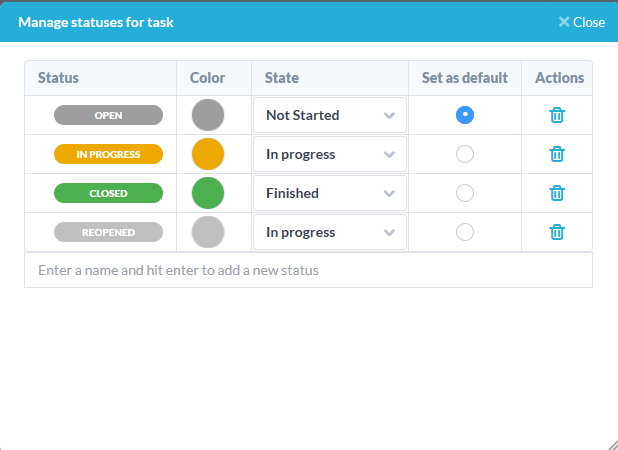Remove the CLOSED status with trash icon
The image size is (618, 450).
pyautogui.click(x=557, y=193)
